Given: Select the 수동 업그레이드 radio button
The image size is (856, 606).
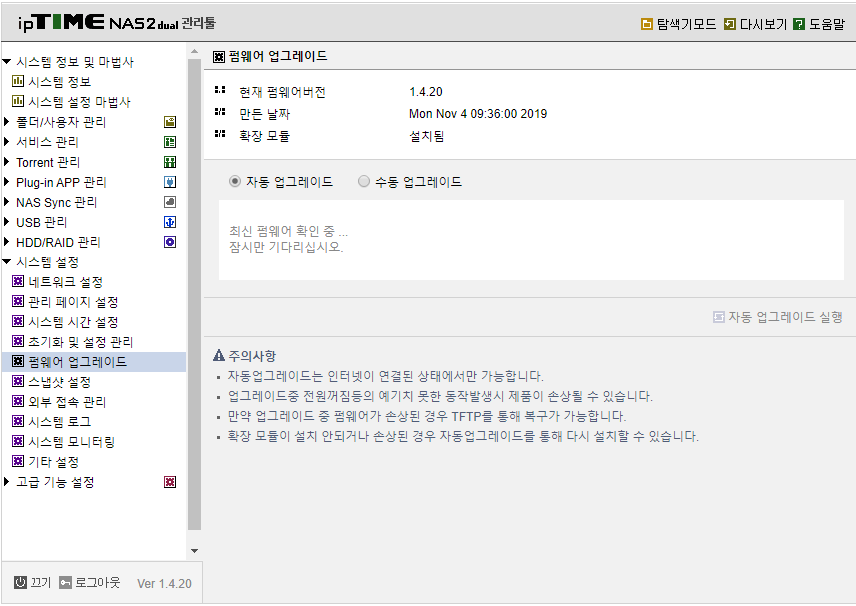Looking at the screenshot, I should [364, 181].
